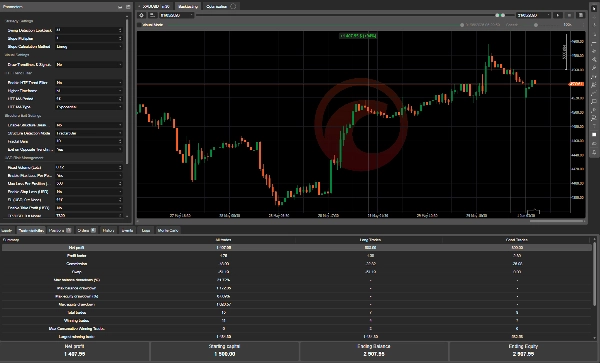The width and height of the screenshot is (600, 363).
Task: Click the orange current price marker
Action: [576, 84]
